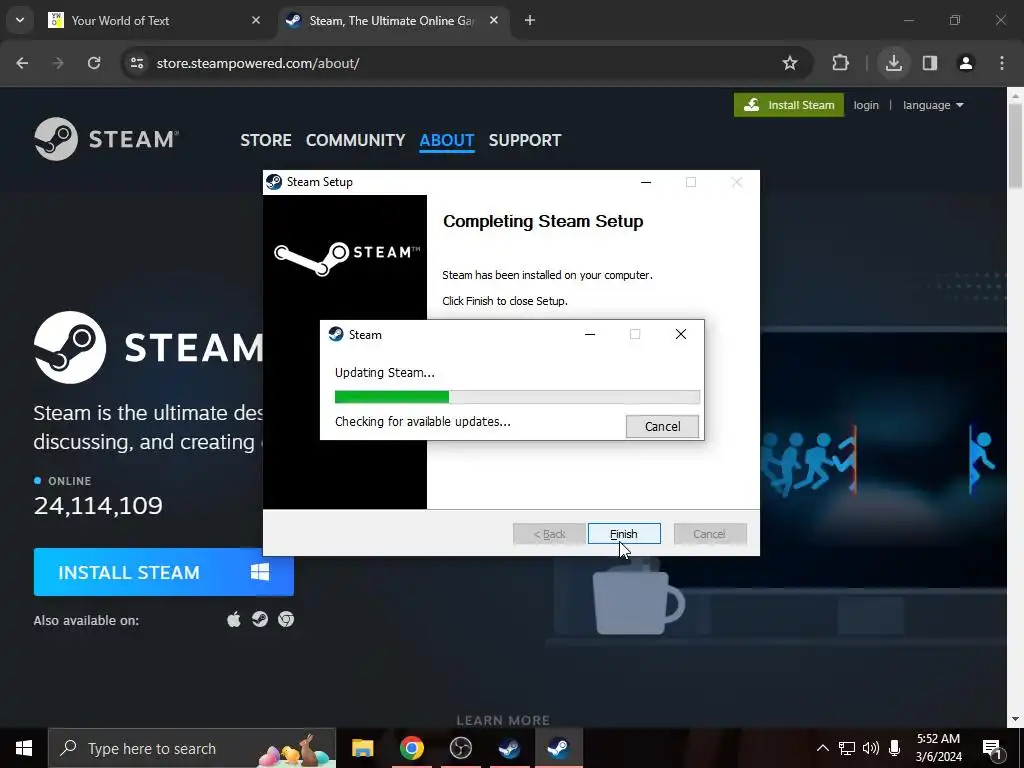Open the extensions puzzle icon
Viewport: 1024px width, 768px height.
pyautogui.click(x=840, y=63)
